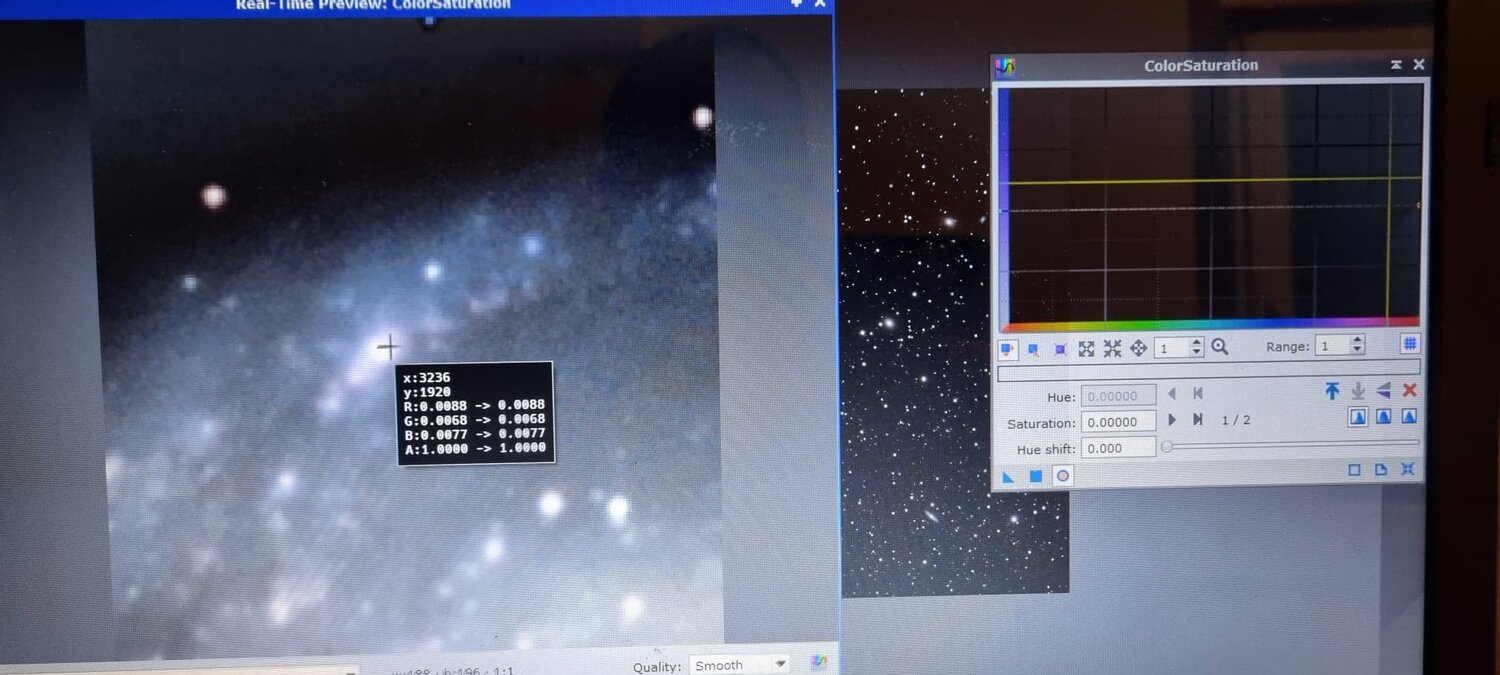Screen dimensions: 1500x675
Task: Shade the ColorSaturation window
Action: coord(1396,64)
